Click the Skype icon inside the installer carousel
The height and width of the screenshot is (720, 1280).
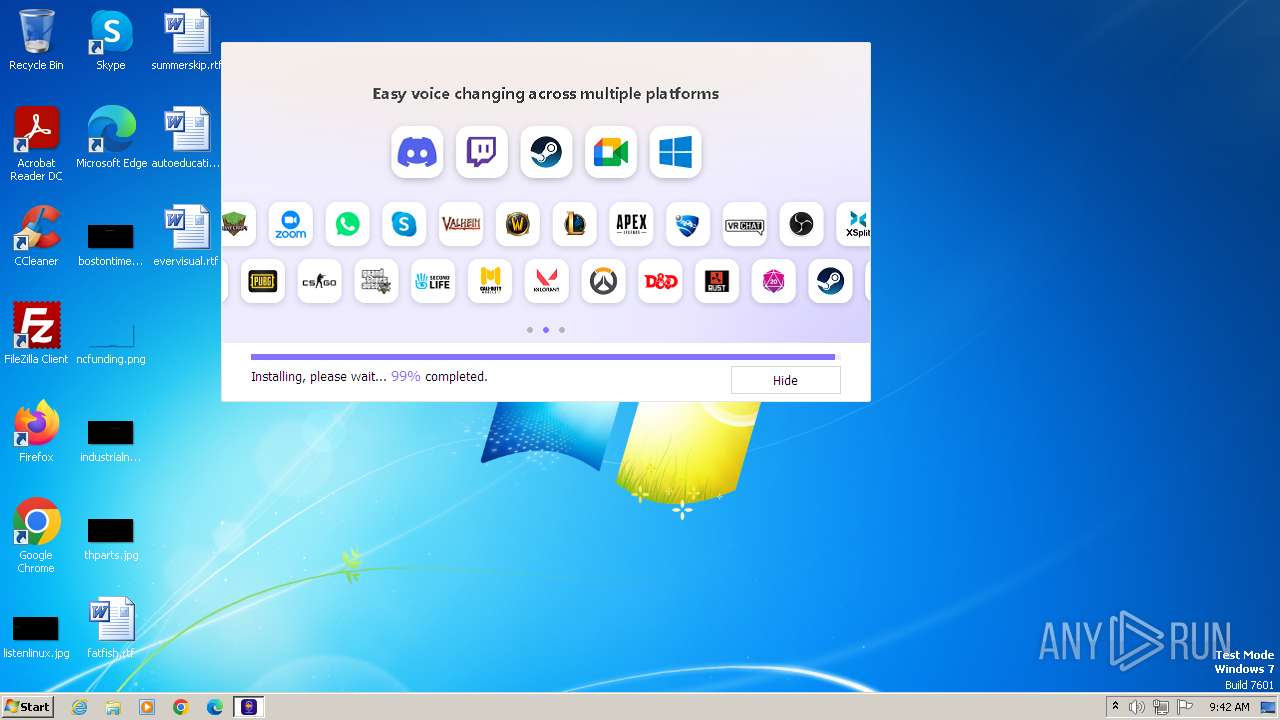[404, 224]
